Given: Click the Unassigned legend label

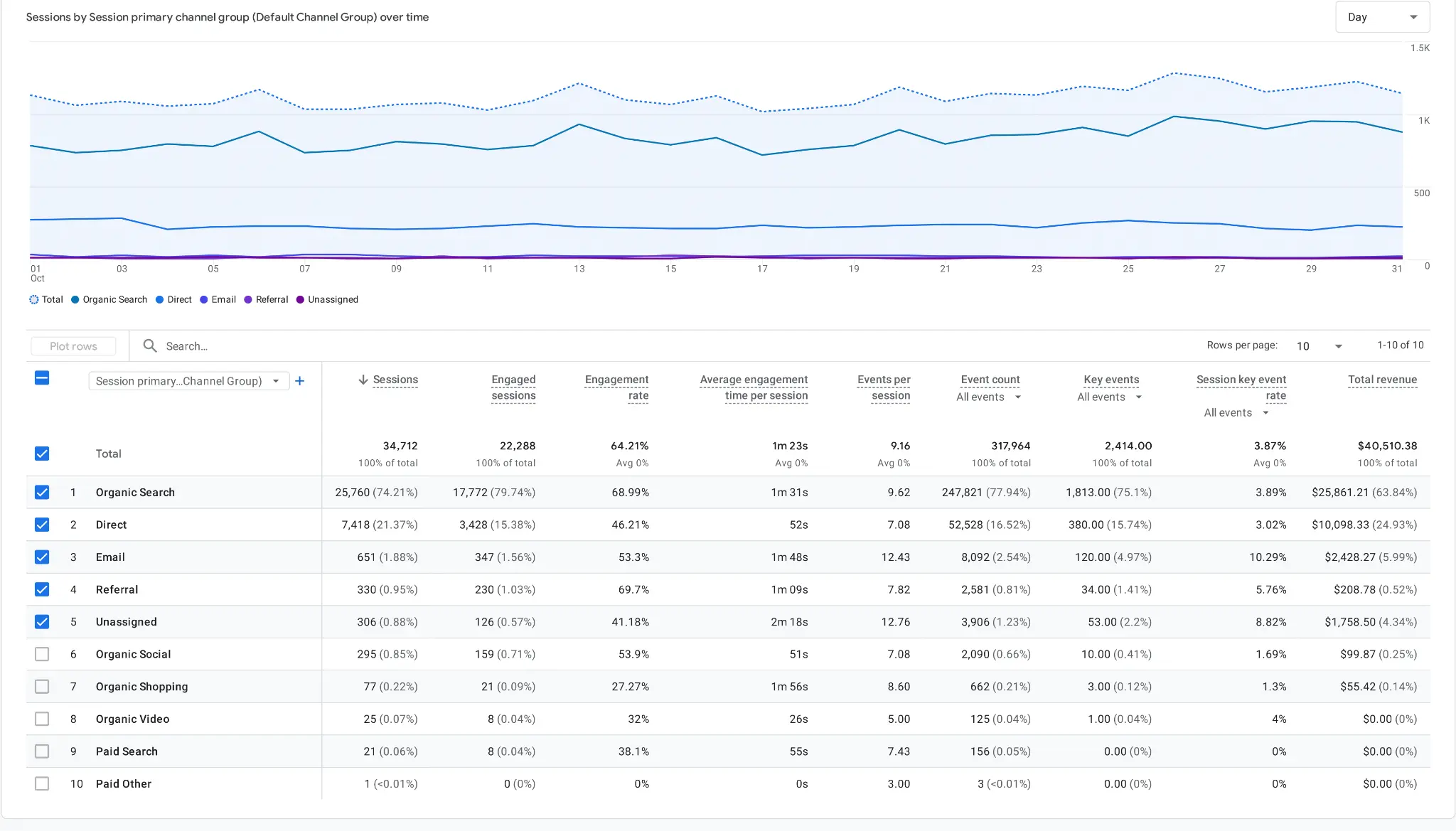Looking at the screenshot, I should point(333,299).
